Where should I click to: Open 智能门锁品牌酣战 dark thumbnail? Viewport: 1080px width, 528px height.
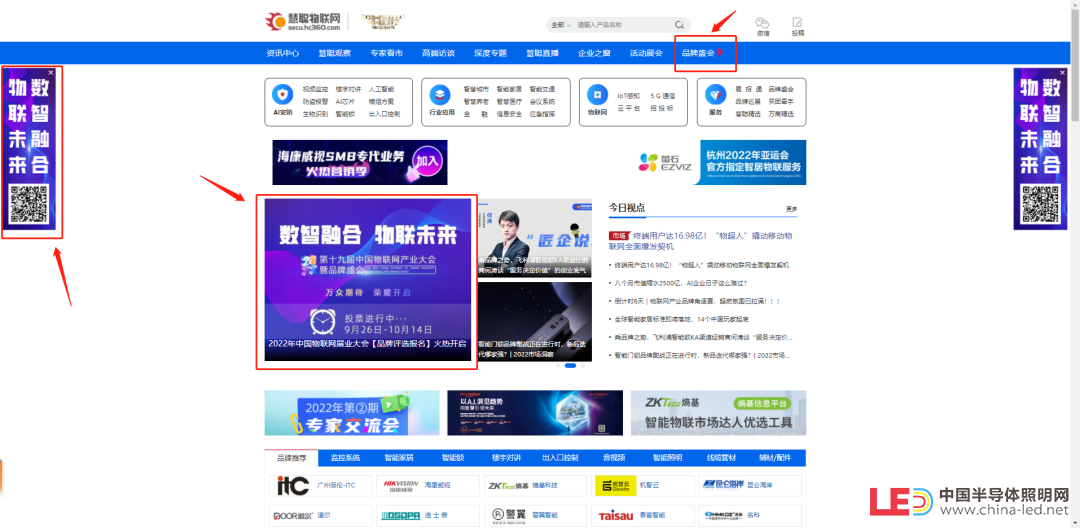tap(534, 321)
